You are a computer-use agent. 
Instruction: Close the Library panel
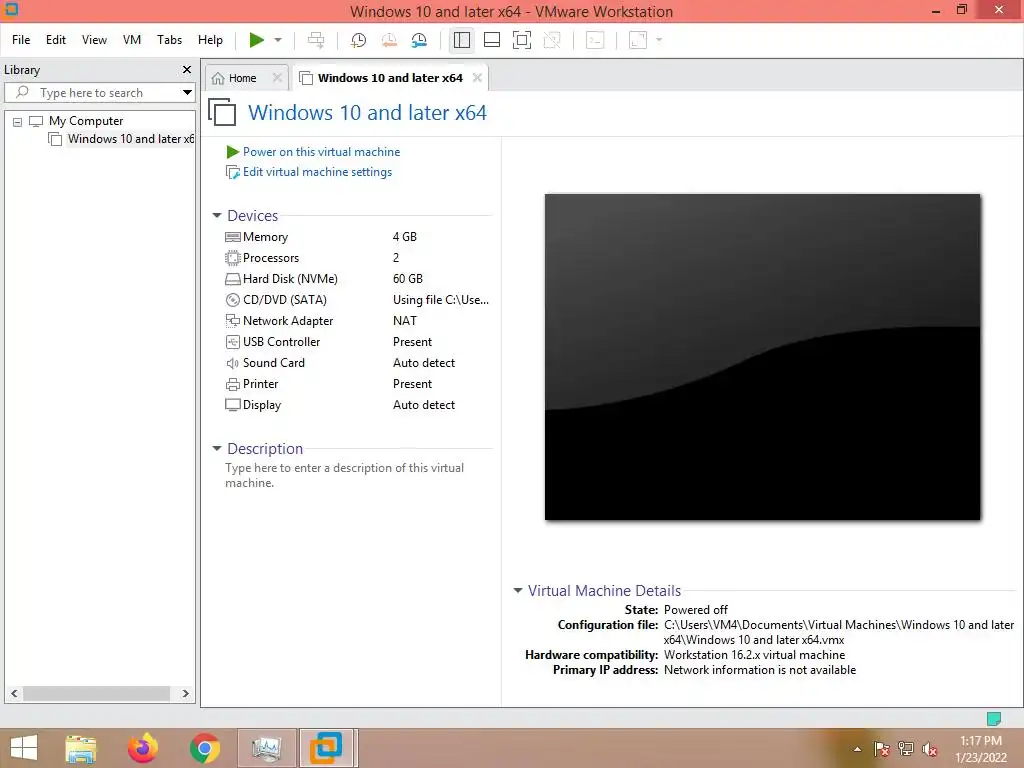pos(187,69)
